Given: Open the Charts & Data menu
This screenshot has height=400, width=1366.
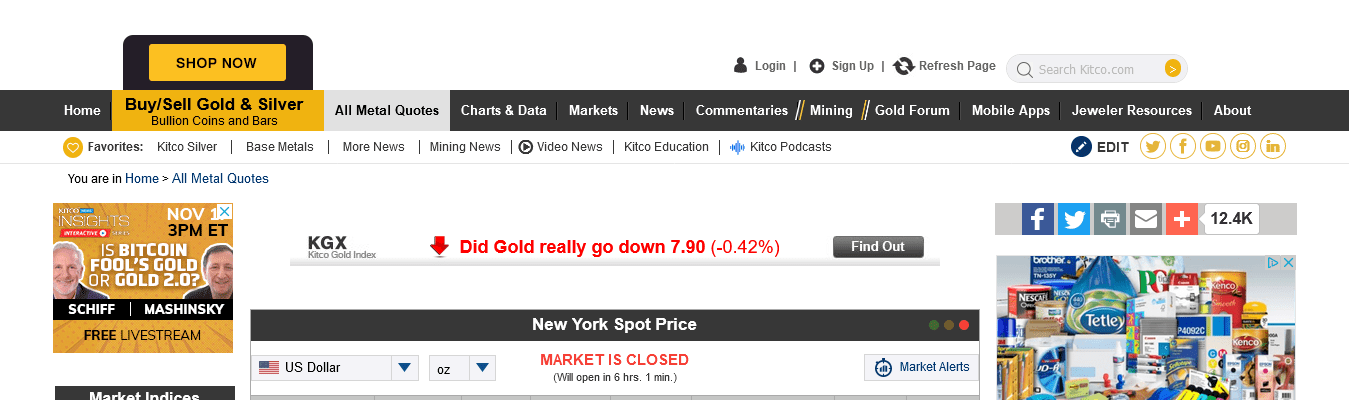Looking at the screenshot, I should click(x=504, y=111).
